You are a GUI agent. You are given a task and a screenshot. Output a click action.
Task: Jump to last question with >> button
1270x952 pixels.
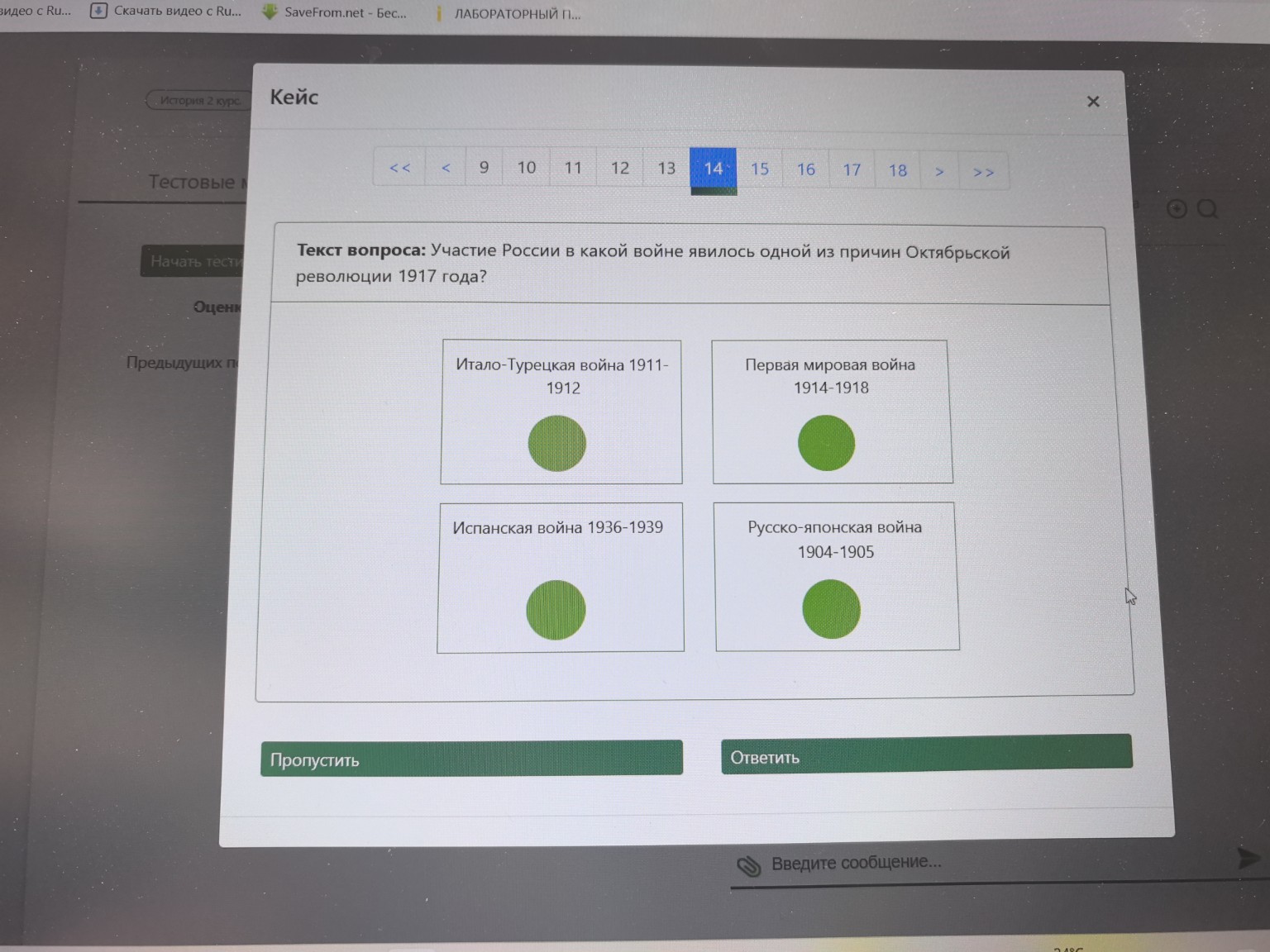[983, 172]
